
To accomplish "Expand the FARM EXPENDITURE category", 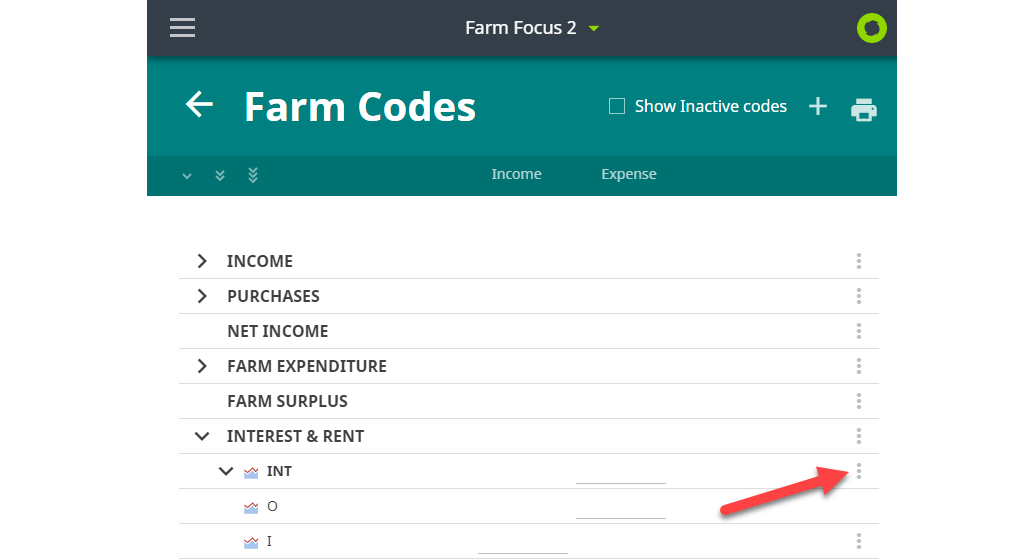I will coord(202,366).
